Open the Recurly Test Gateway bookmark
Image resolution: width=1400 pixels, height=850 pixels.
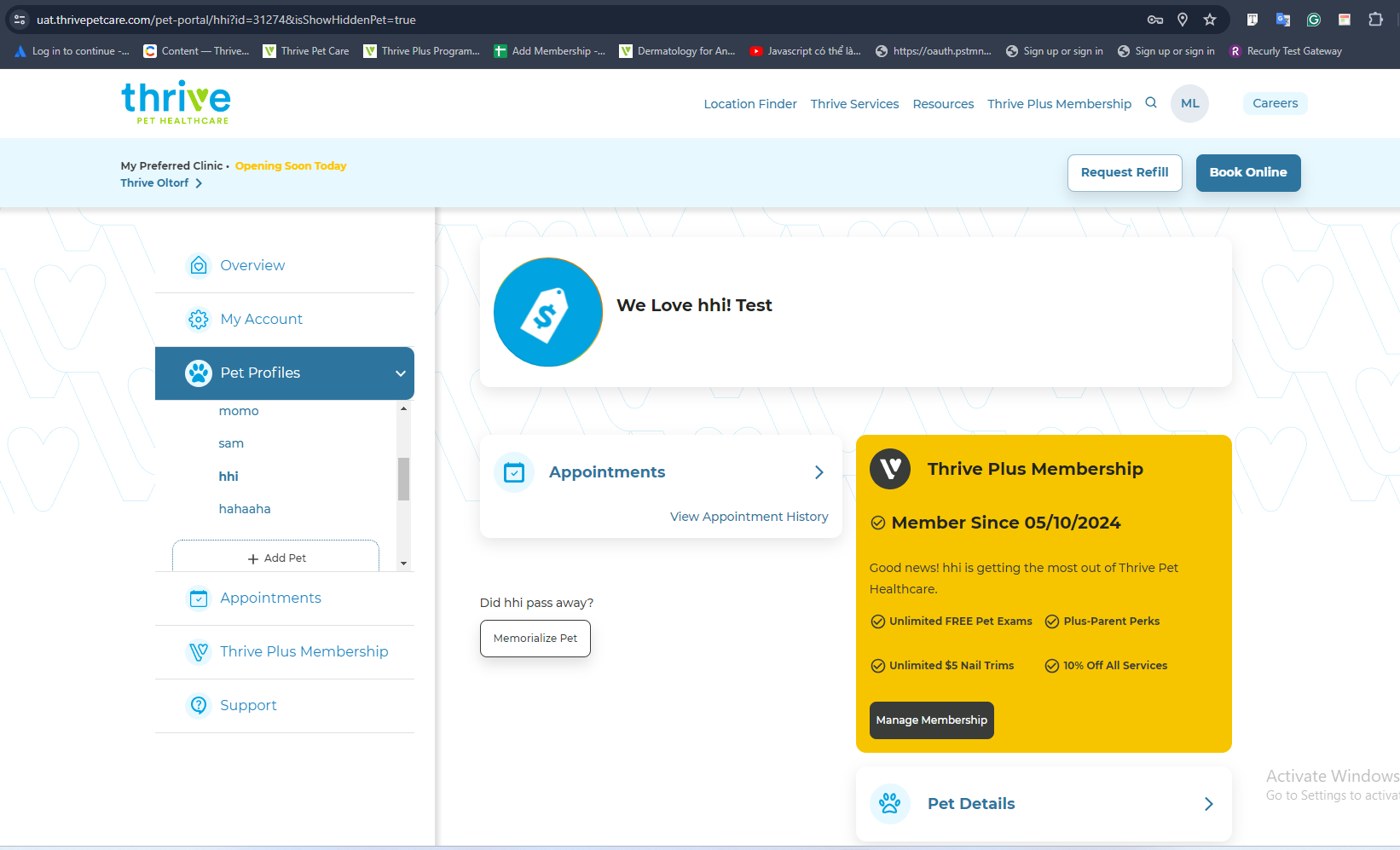1286,51
